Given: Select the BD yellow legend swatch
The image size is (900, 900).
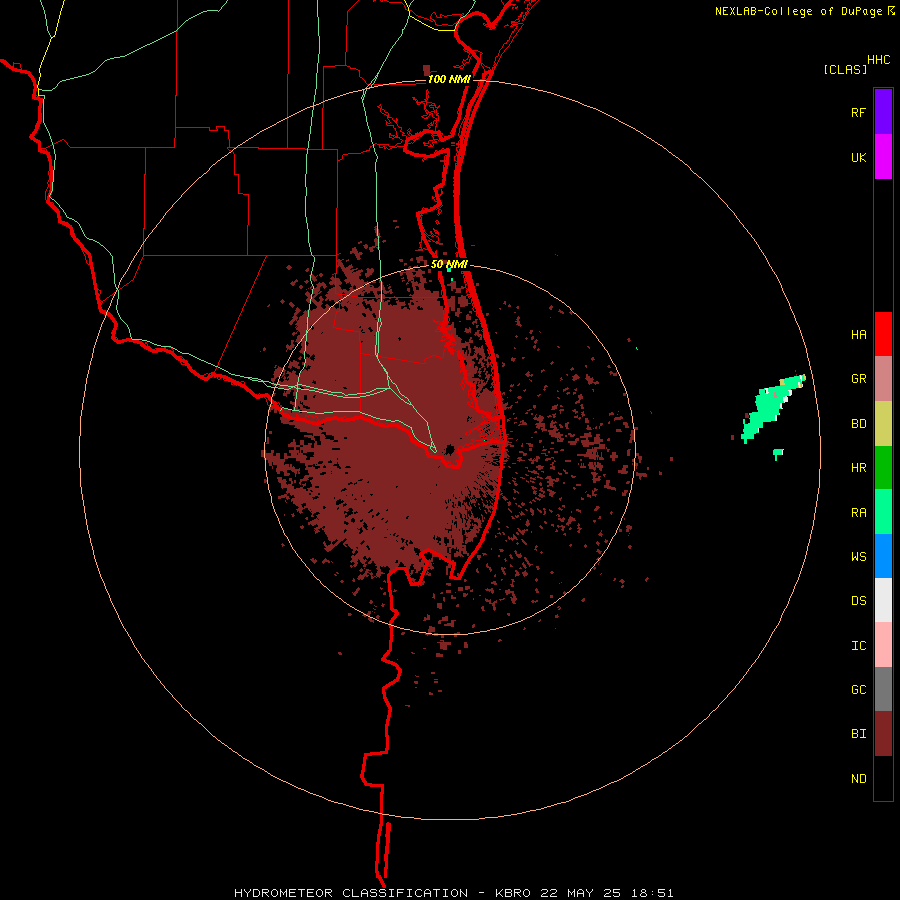Looking at the screenshot, I should tap(883, 423).
